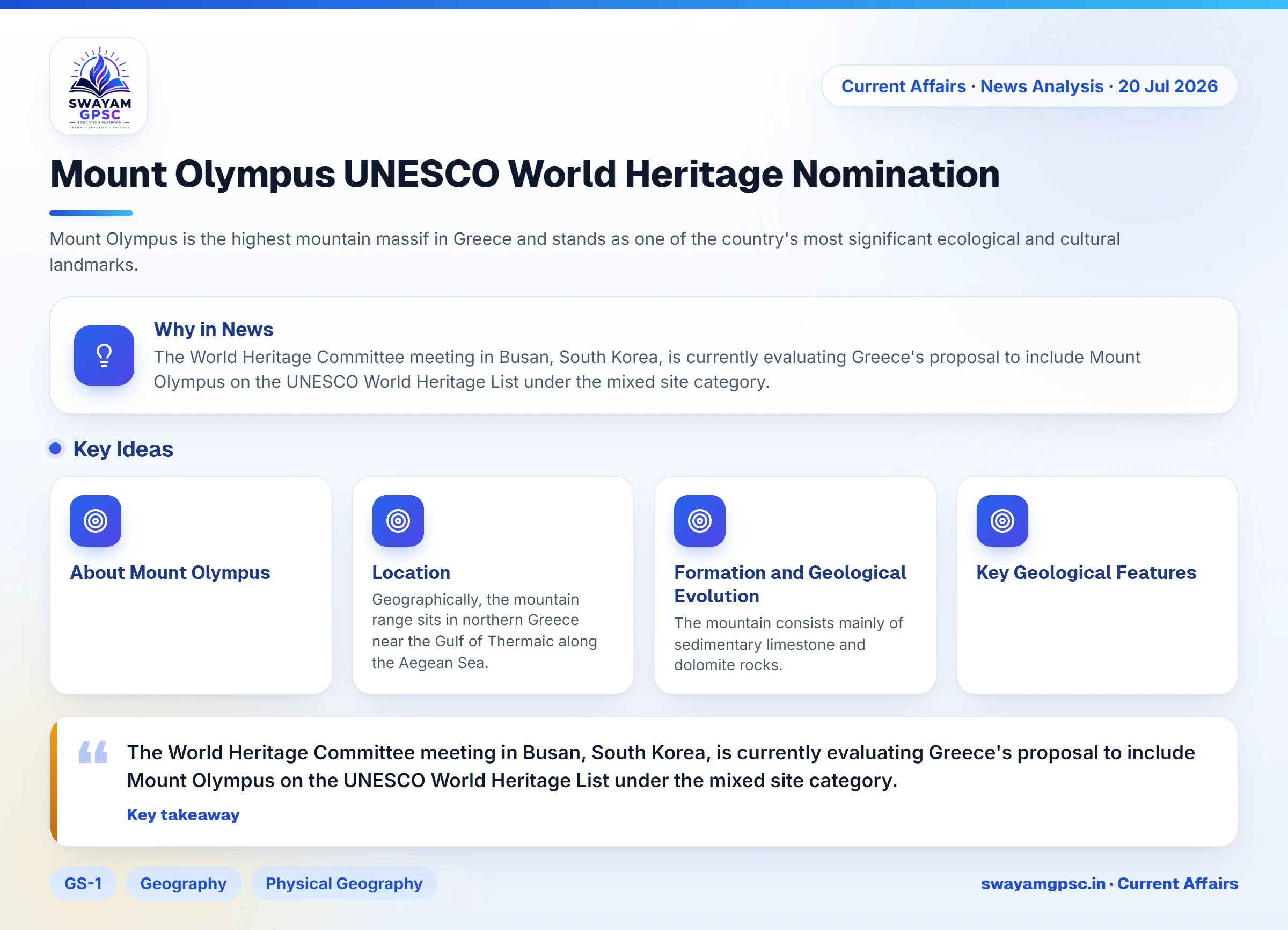Click the Swayam GPSC logo
This screenshot has height=930, width=1288.
coord(99,86)
